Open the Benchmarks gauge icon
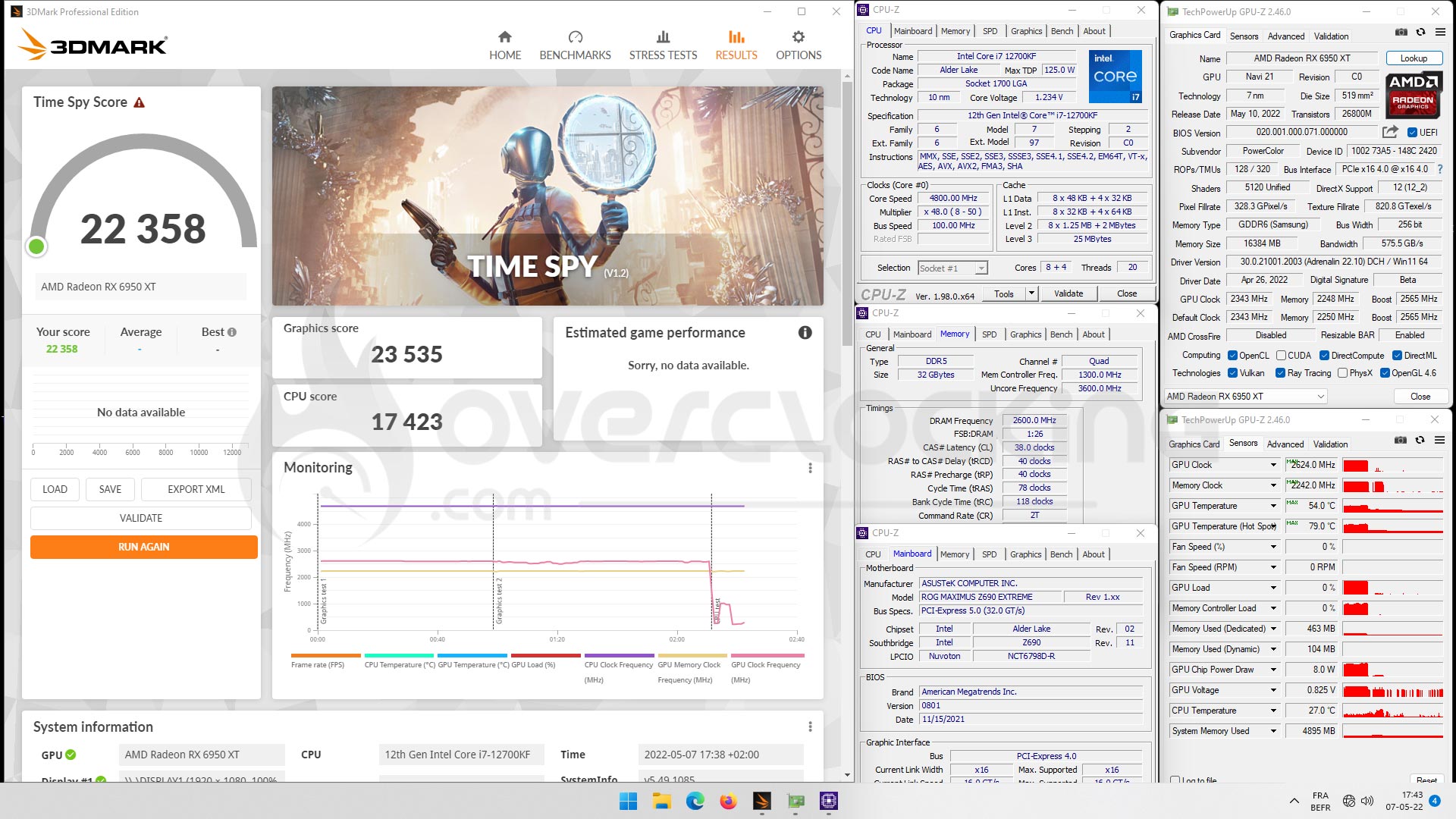Viewport: 1456px width, 819px height. [575, 36]
